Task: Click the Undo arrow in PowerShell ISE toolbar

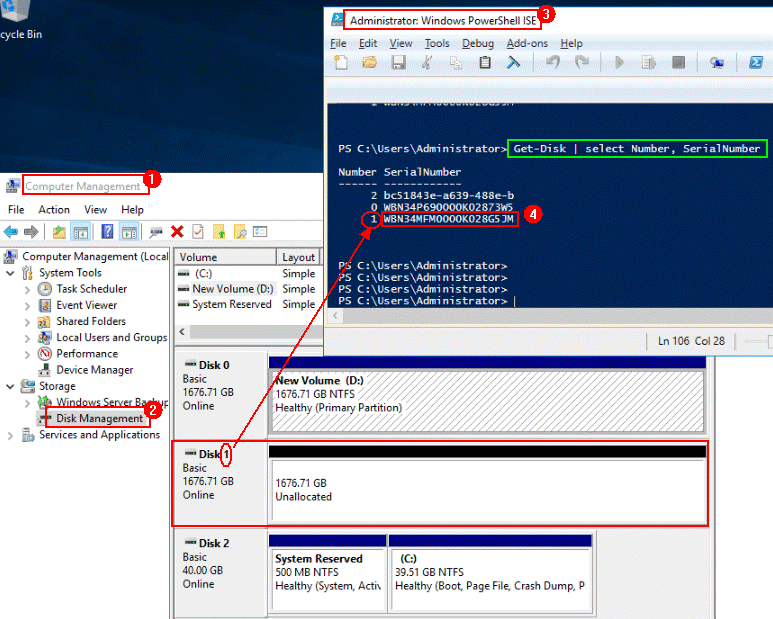Action: 553,63
